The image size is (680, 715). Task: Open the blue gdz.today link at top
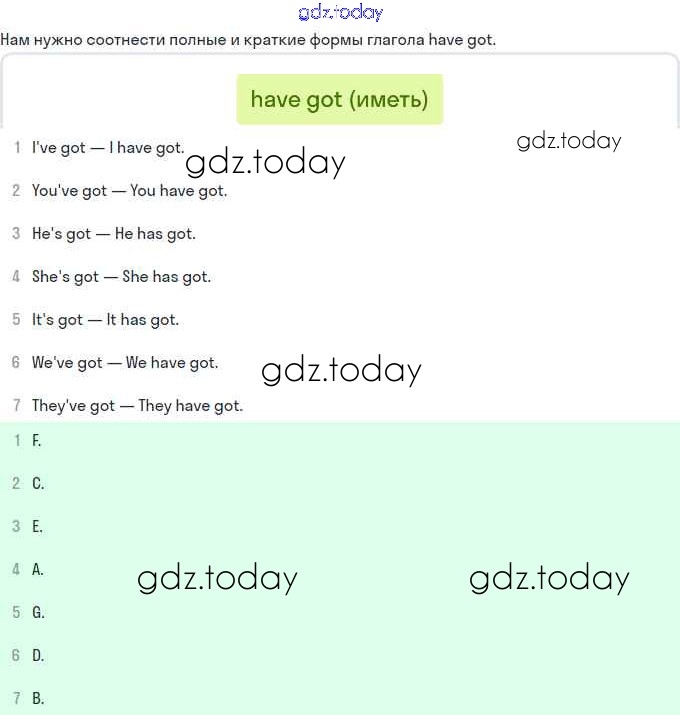point(340,13)
